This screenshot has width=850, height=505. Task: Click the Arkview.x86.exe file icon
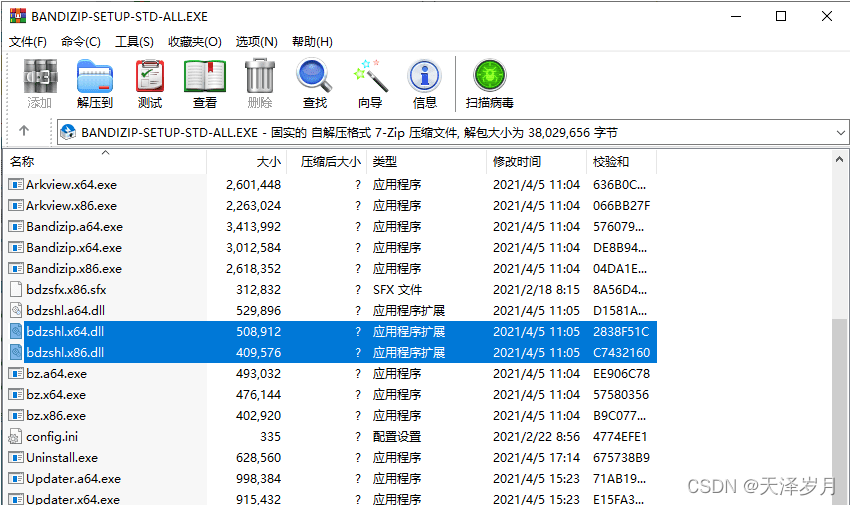pyautogui.click(x=16, y=206)
